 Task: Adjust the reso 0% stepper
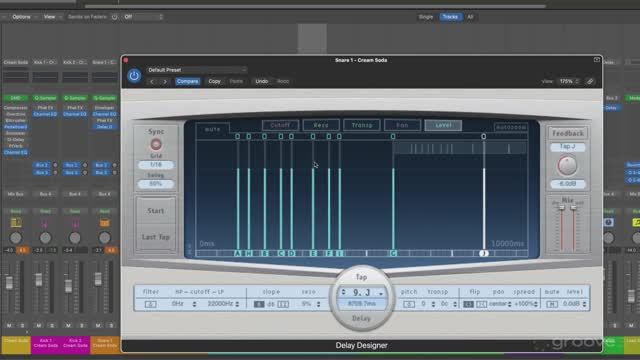click(x=318, y=304)
